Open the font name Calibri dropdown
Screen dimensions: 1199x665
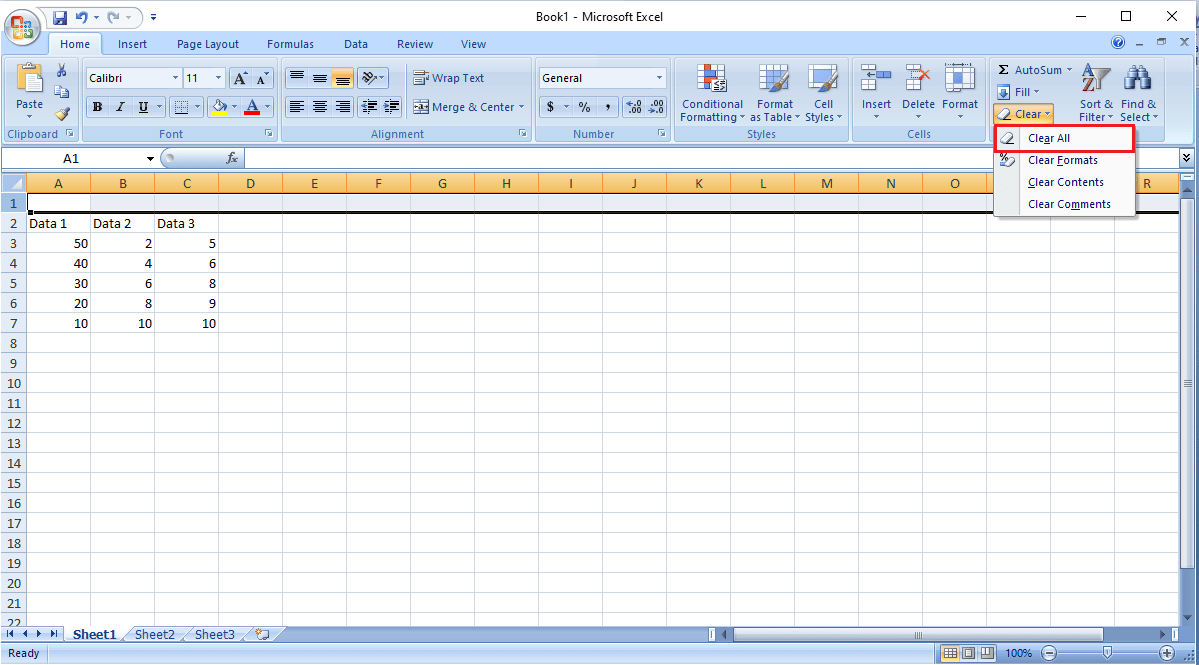pos(175,78)
